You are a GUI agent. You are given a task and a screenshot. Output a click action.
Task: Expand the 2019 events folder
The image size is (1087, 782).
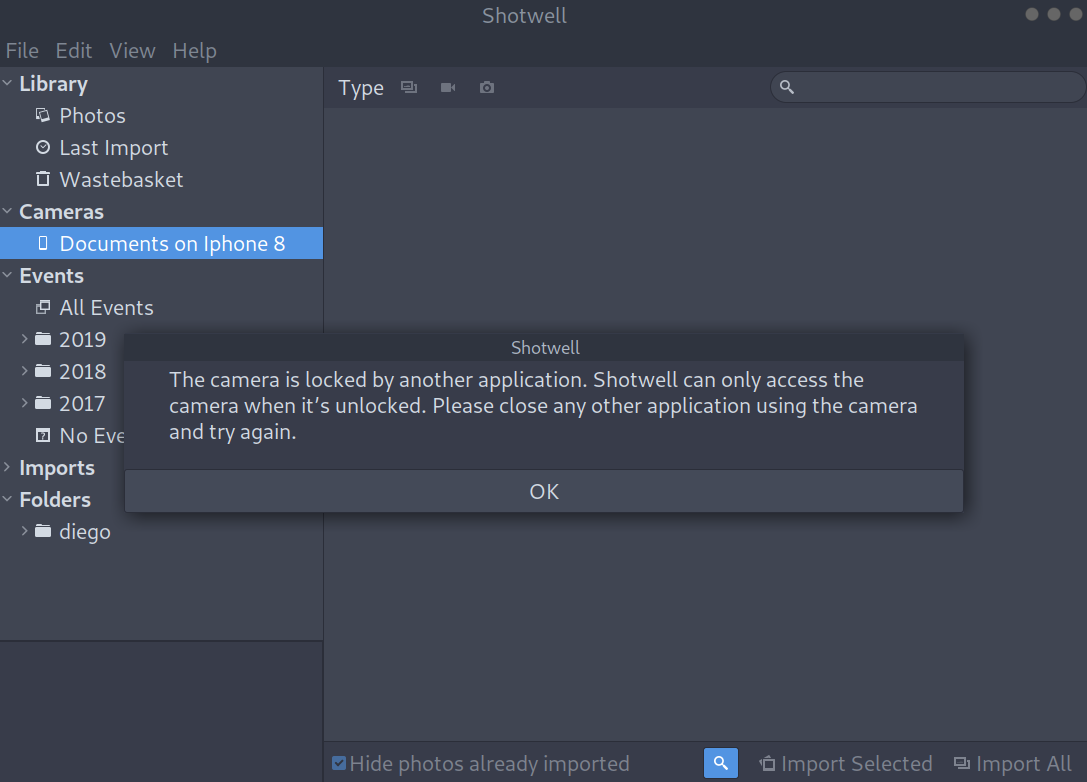[24, 338]
